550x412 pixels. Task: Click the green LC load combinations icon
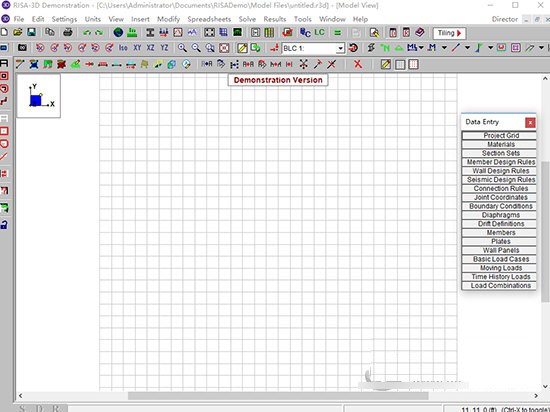click(319, 33)
